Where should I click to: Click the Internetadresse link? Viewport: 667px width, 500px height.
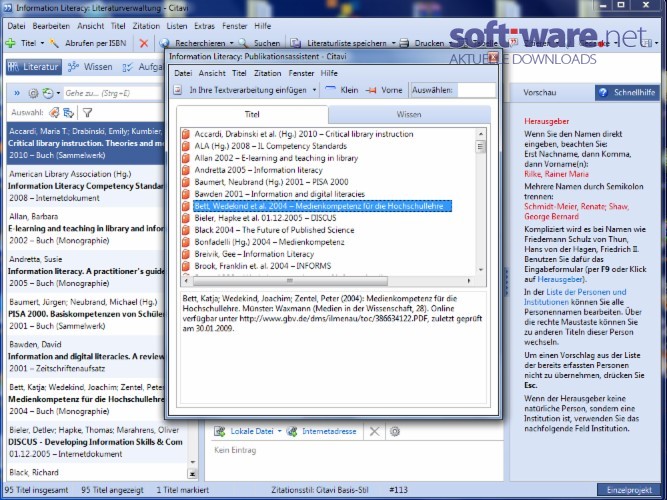(x=329, y=431)
